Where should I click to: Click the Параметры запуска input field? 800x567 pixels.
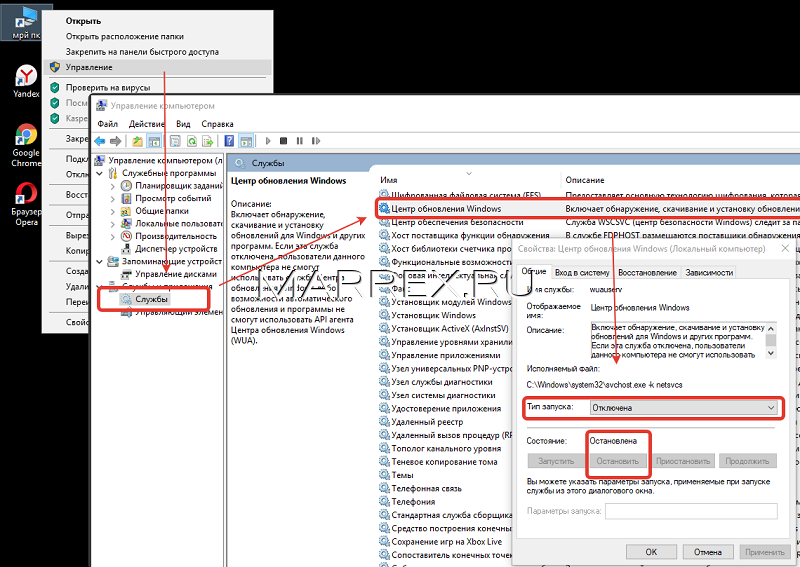pyautogui.click(x=691, y=511)
